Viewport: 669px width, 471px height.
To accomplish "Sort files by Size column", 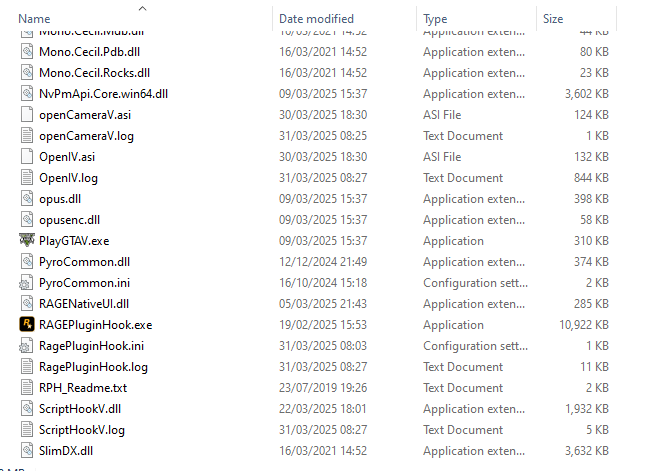I will click(x=553, y=18).
